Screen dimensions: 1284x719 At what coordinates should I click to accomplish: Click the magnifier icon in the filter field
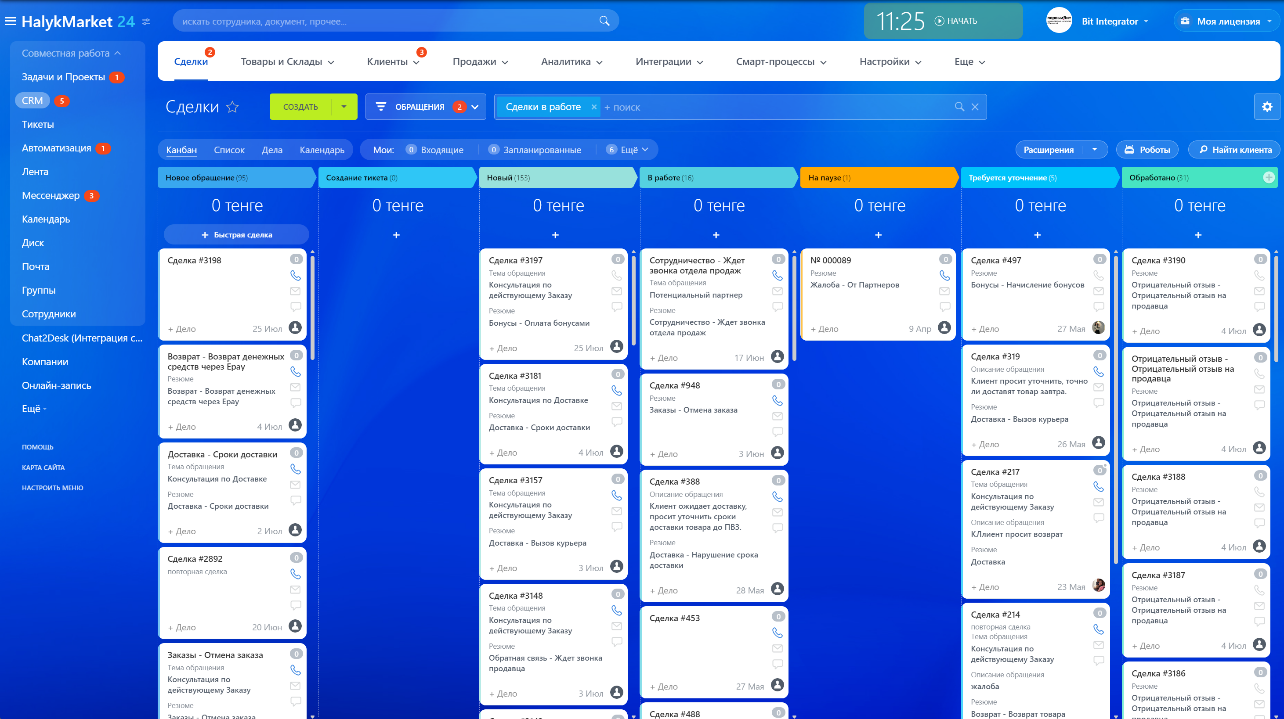959,107
